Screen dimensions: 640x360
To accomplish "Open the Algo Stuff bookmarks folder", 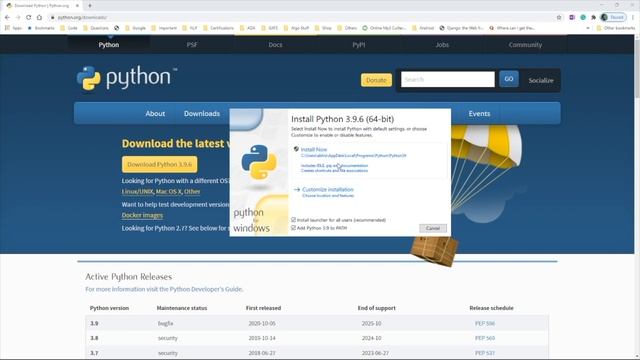I will tap(296, 28).
